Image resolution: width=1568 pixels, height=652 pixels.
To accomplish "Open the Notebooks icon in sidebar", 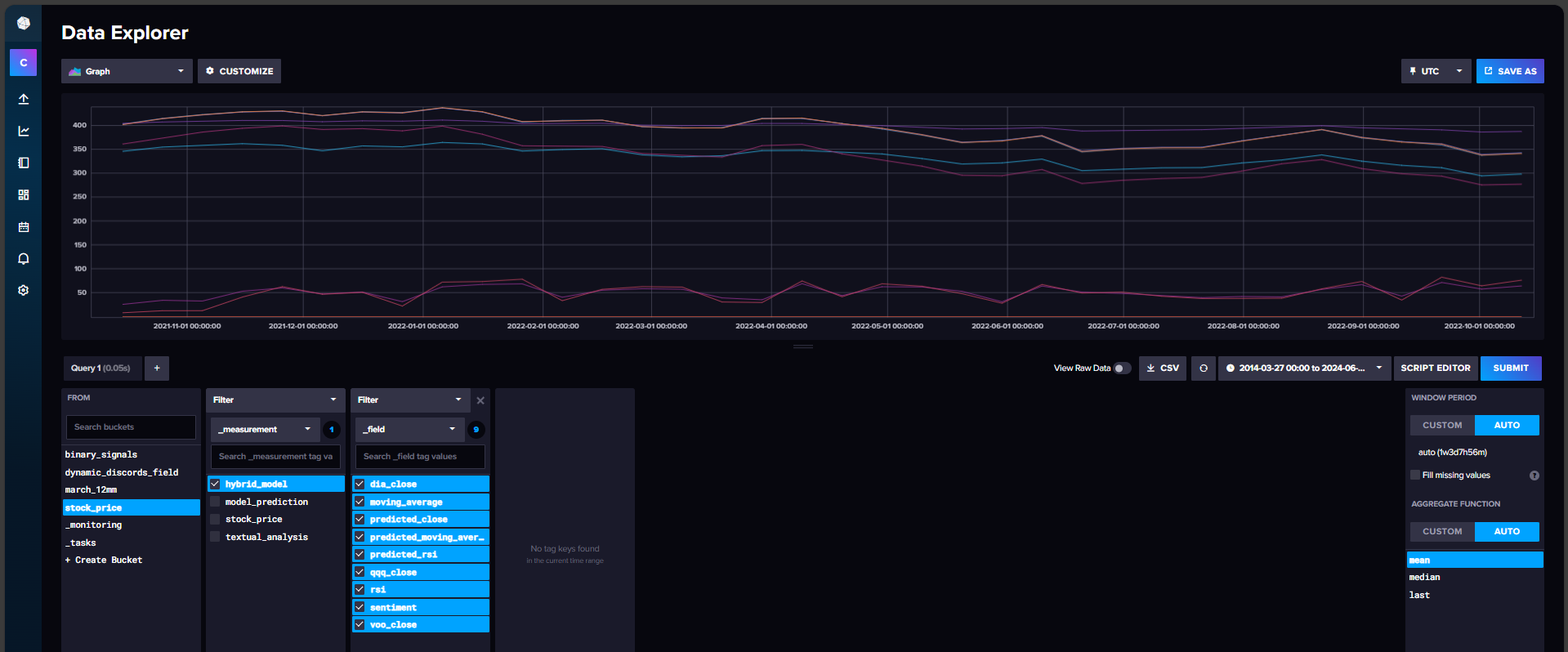I will [x=24, y=163].
